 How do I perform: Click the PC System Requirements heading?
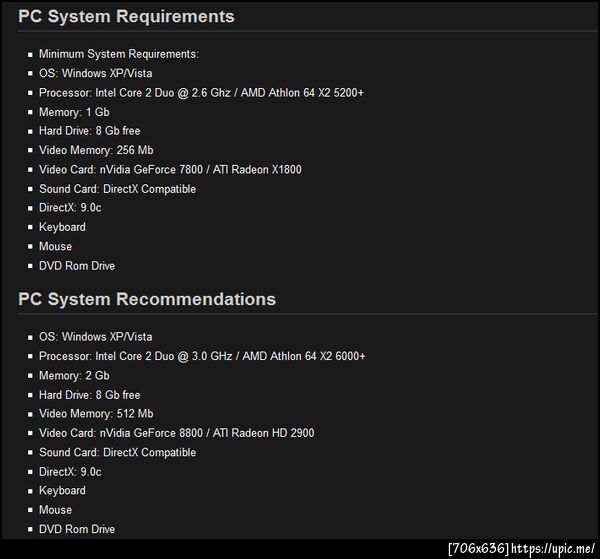coord(126,16)
